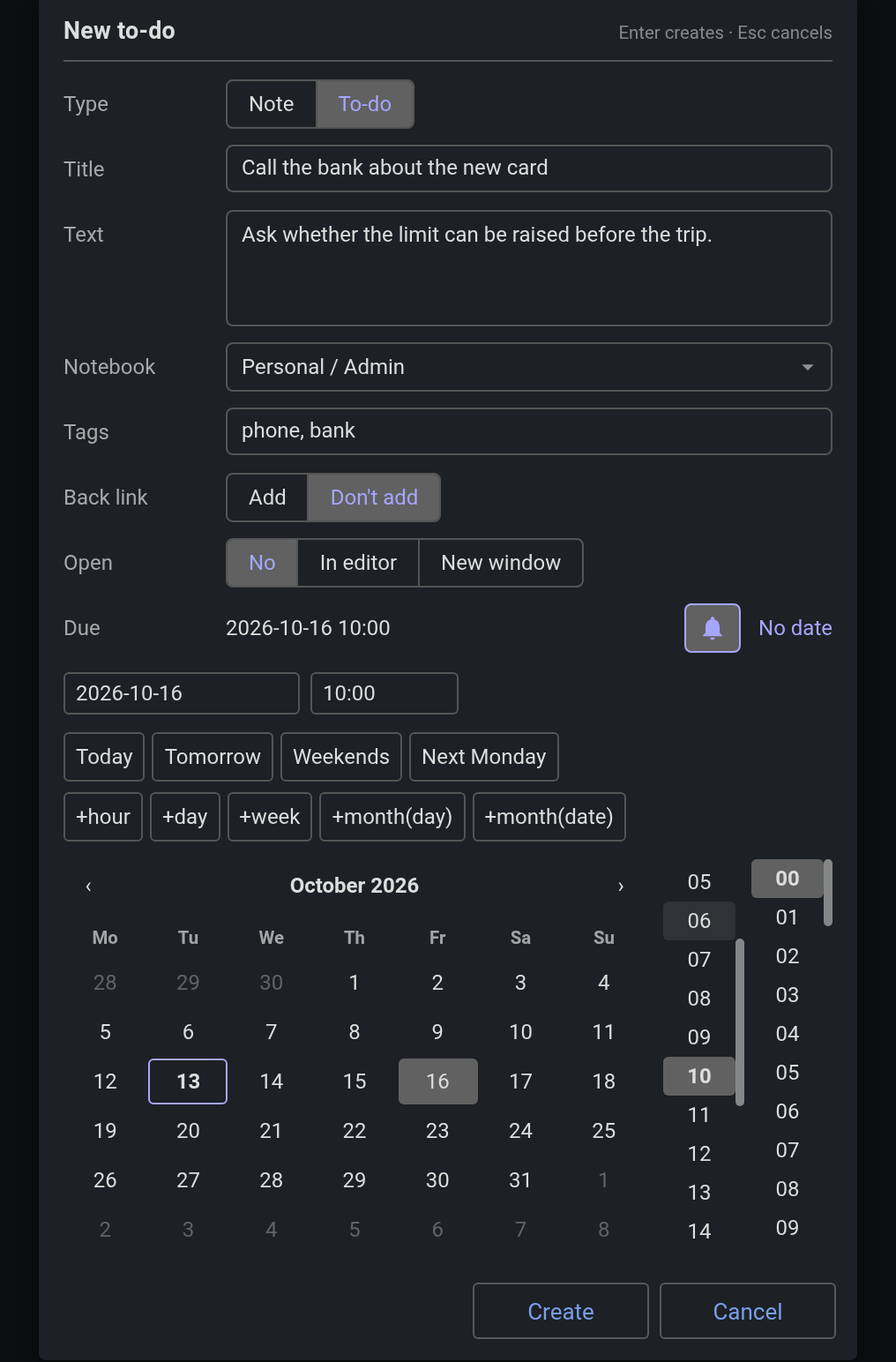Screen dimensions: 896x1362
Task: Choose Add for Back link
Action: pos(267,498)
